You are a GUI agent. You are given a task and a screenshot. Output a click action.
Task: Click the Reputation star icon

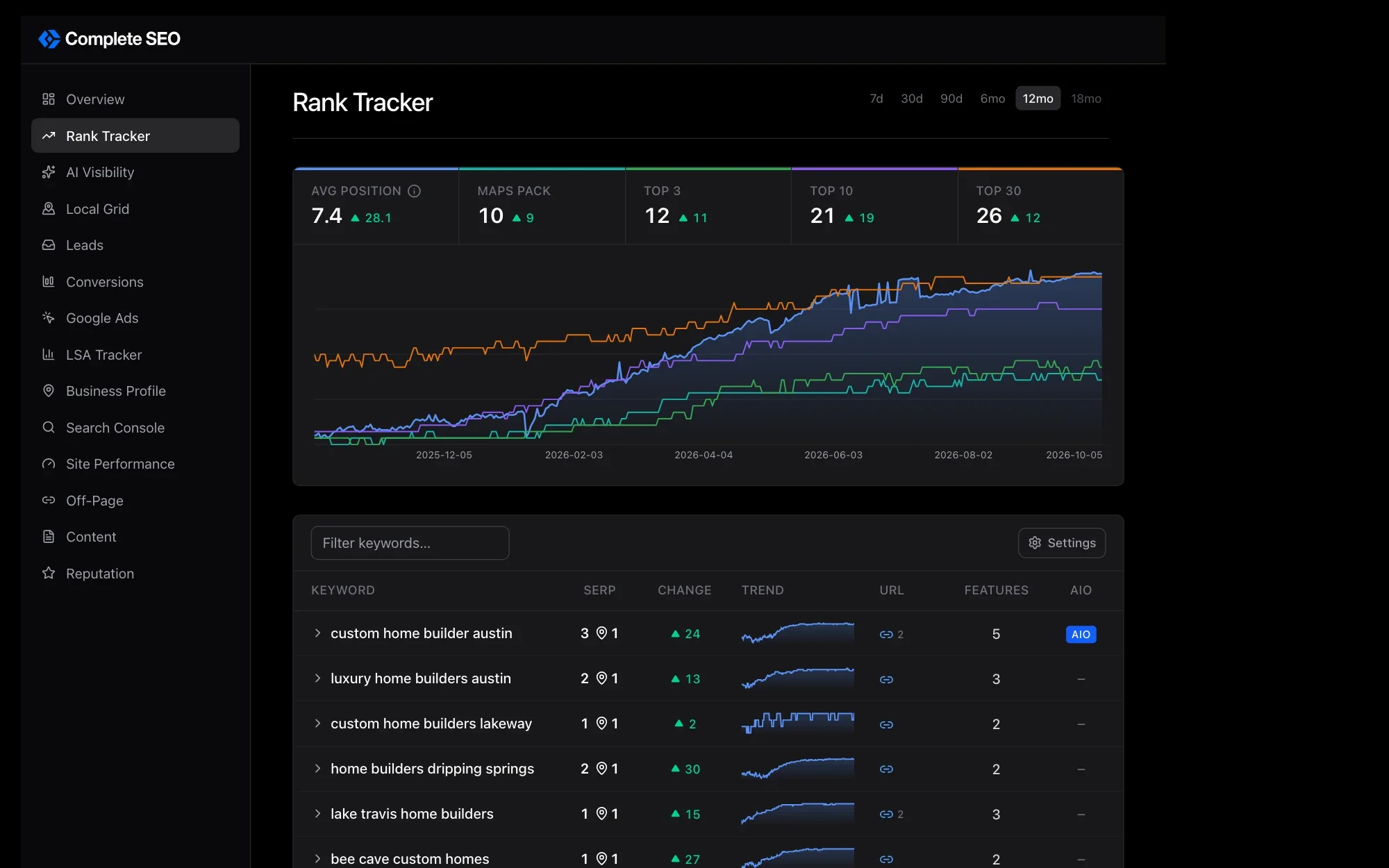tap(49, 574)
